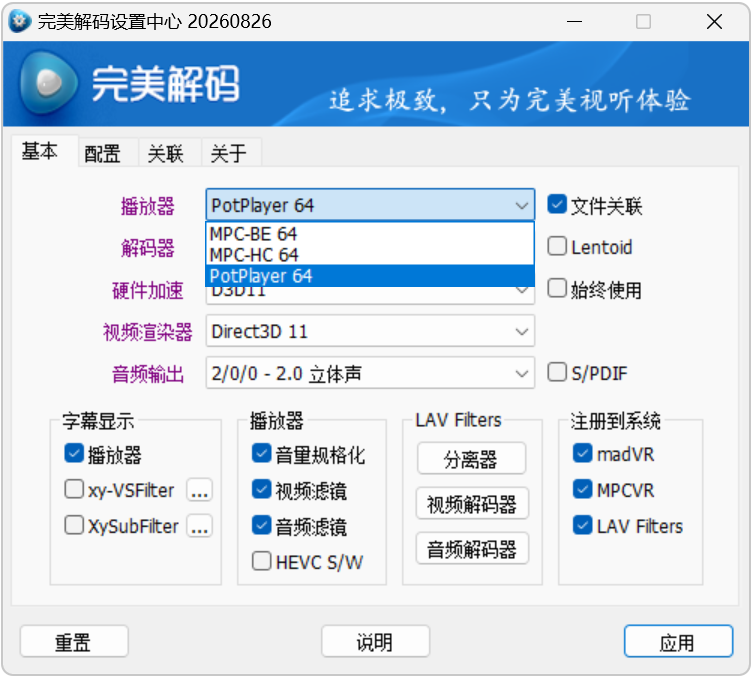Minimize the 完美解码设置中心 window
752x678 pixels.
tap(574, 22)
